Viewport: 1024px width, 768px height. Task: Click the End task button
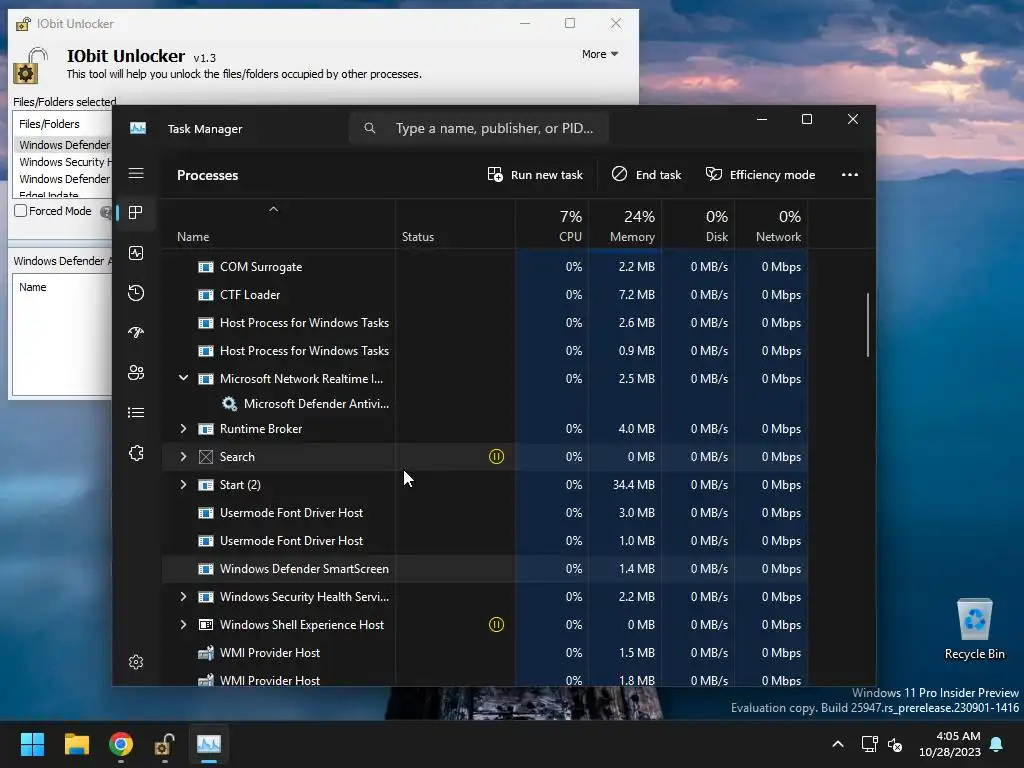(x=646, y=174)
